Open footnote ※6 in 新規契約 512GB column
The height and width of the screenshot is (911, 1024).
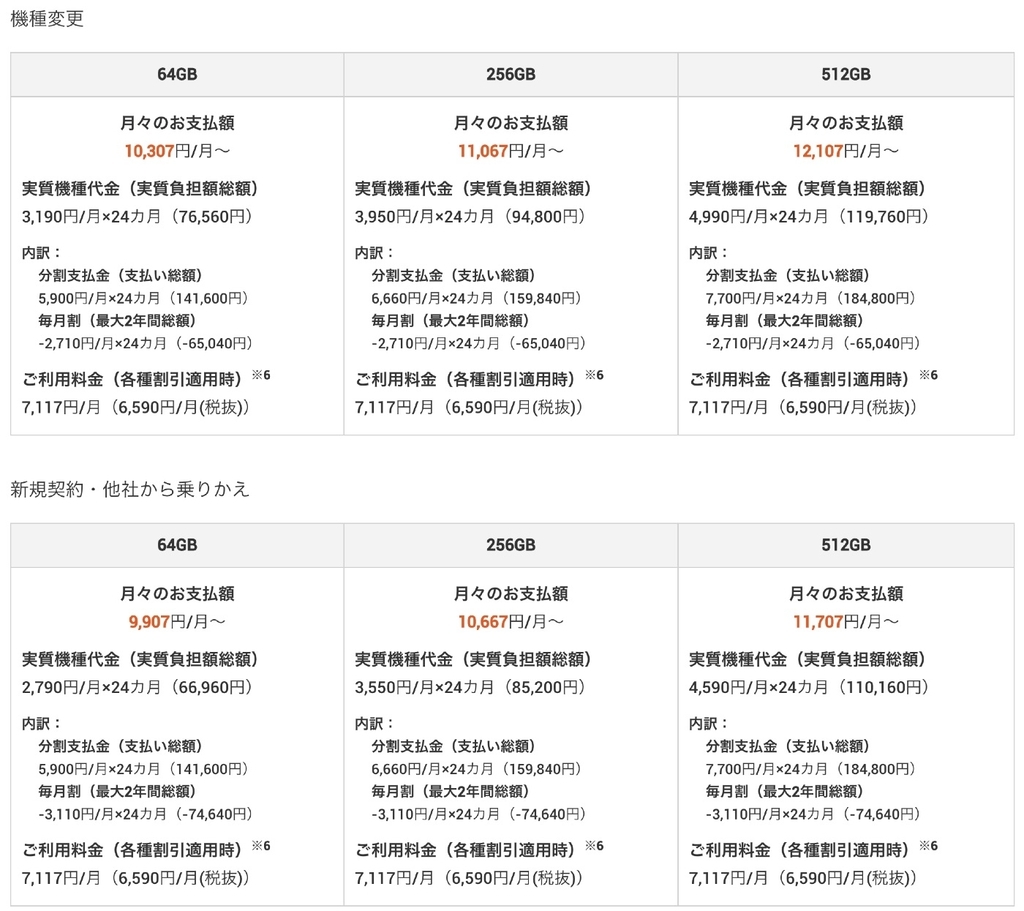tap(929, 846)
